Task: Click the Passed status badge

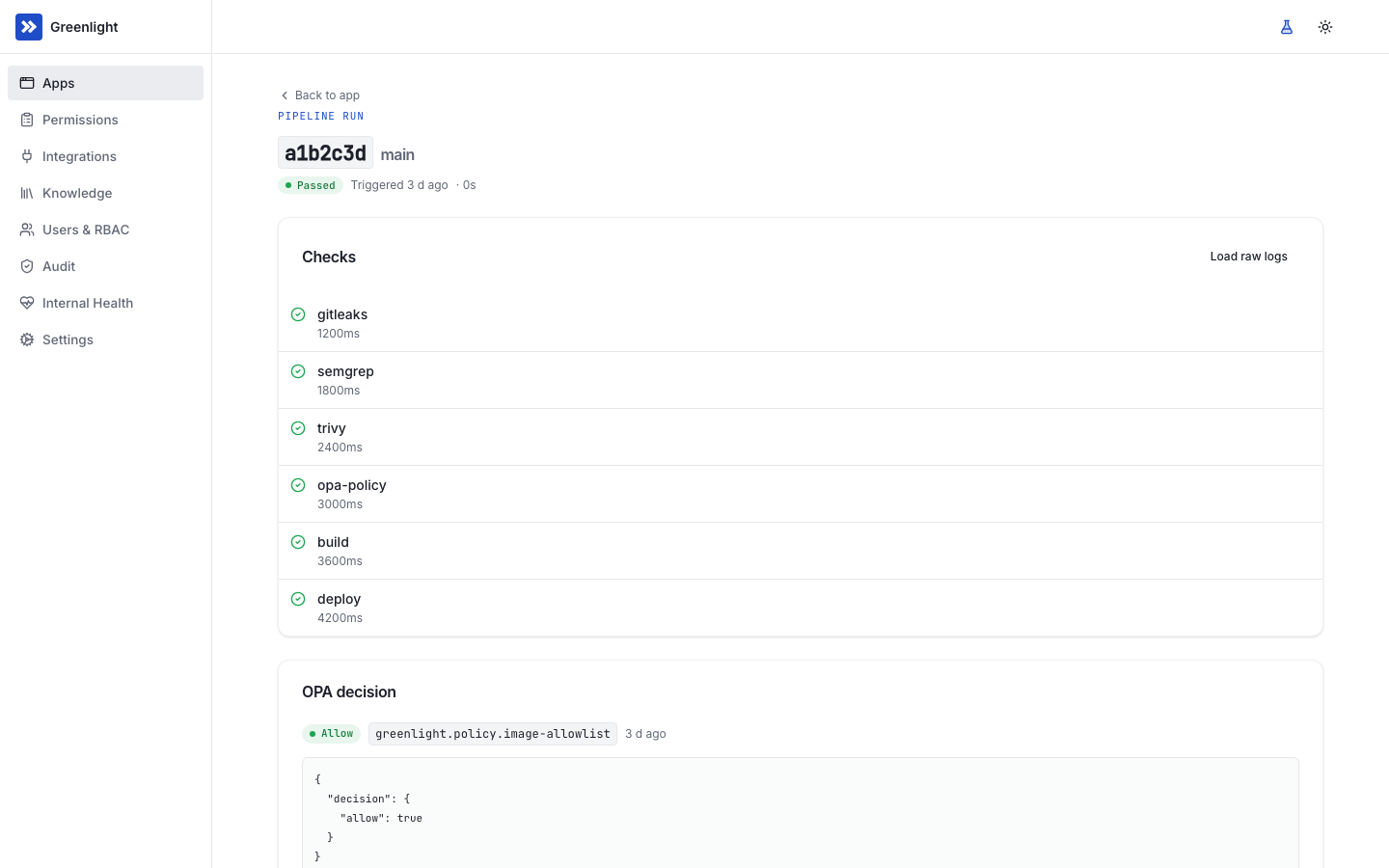Action: [311, 185]
